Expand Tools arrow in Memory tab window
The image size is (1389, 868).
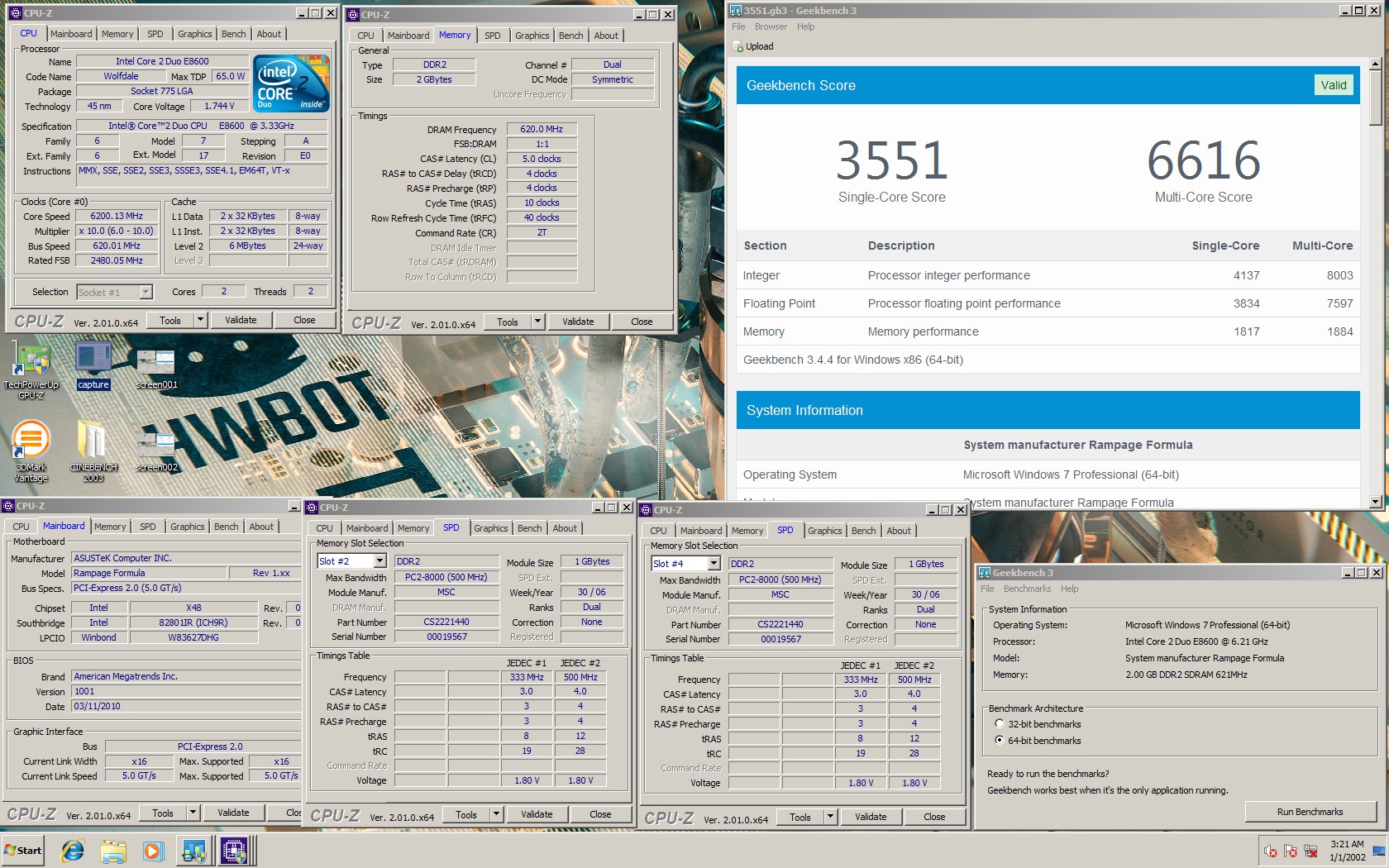coord(537,322)
